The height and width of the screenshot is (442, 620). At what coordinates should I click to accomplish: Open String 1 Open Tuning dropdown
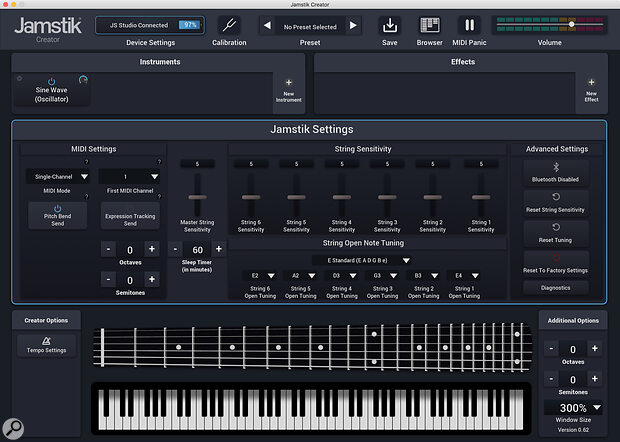(464, 275)
